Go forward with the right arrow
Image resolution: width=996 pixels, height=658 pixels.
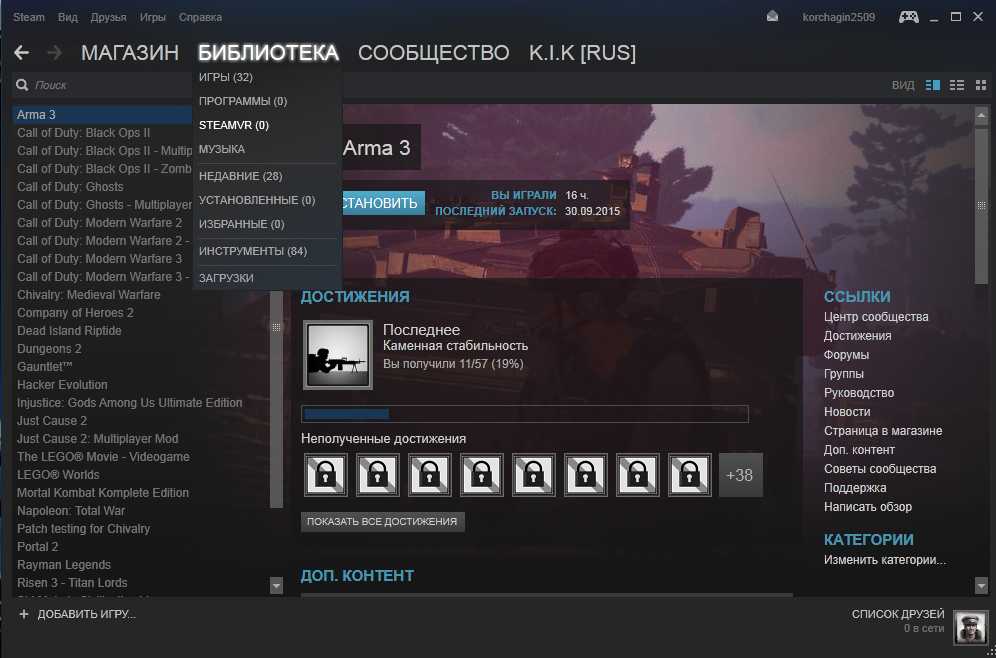[55, 53]
